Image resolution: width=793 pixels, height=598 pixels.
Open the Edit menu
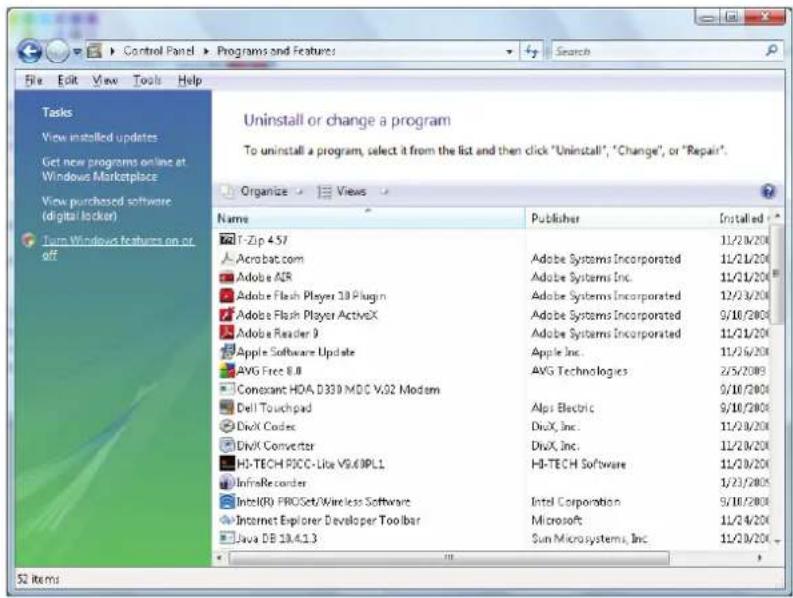(x=67, y=80)
